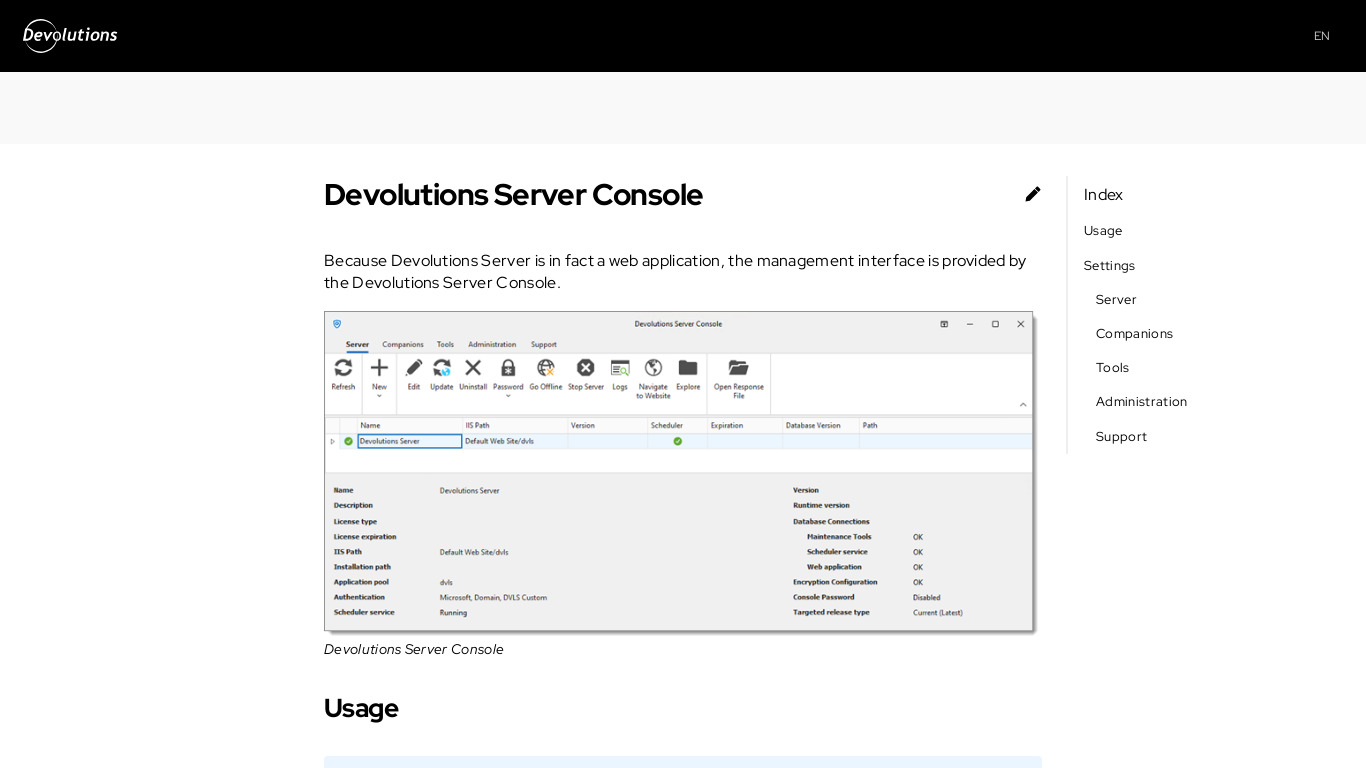The image size is (1366, 768).
Task: Open the Server entry in Index sidebar
Action: pyautogui.click(x=1116, y=300)
